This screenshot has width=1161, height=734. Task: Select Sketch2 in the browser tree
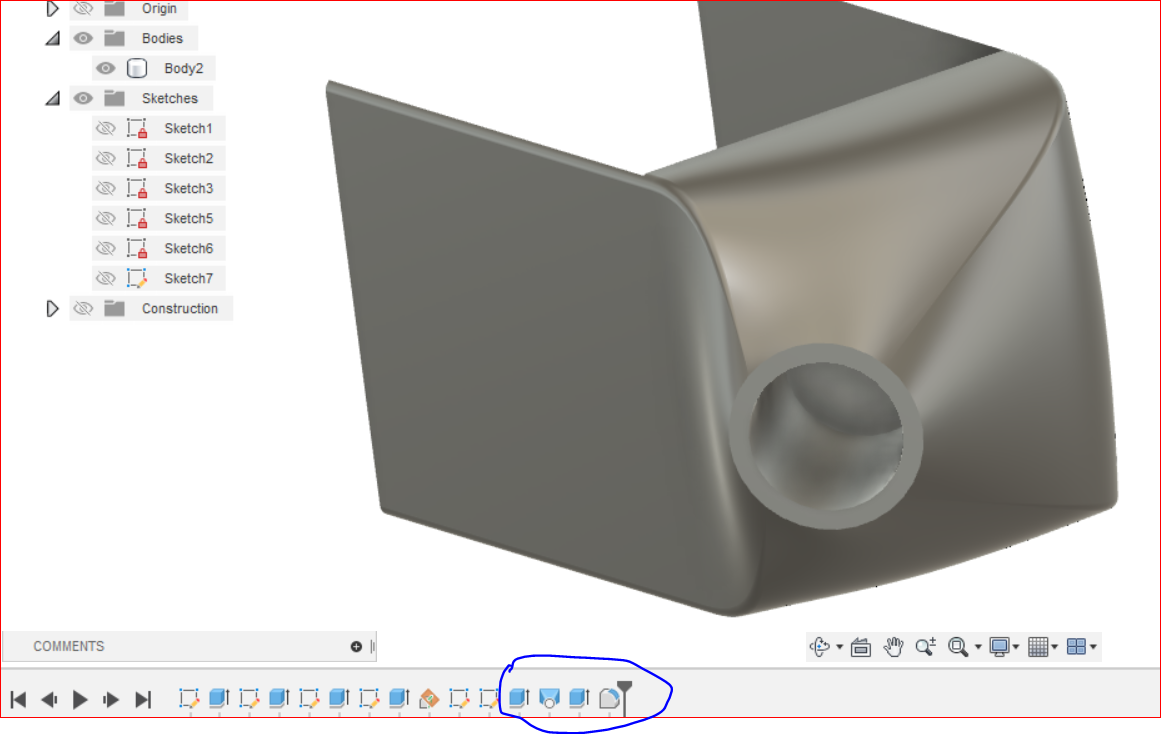tap(188, 158)
